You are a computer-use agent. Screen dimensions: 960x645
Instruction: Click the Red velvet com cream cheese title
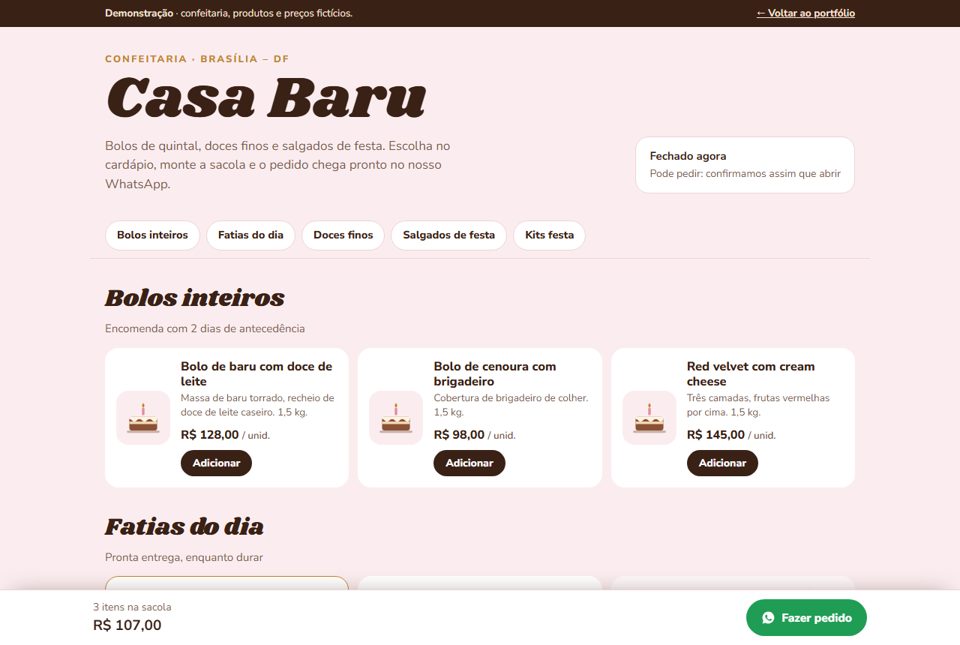[751, 374]
